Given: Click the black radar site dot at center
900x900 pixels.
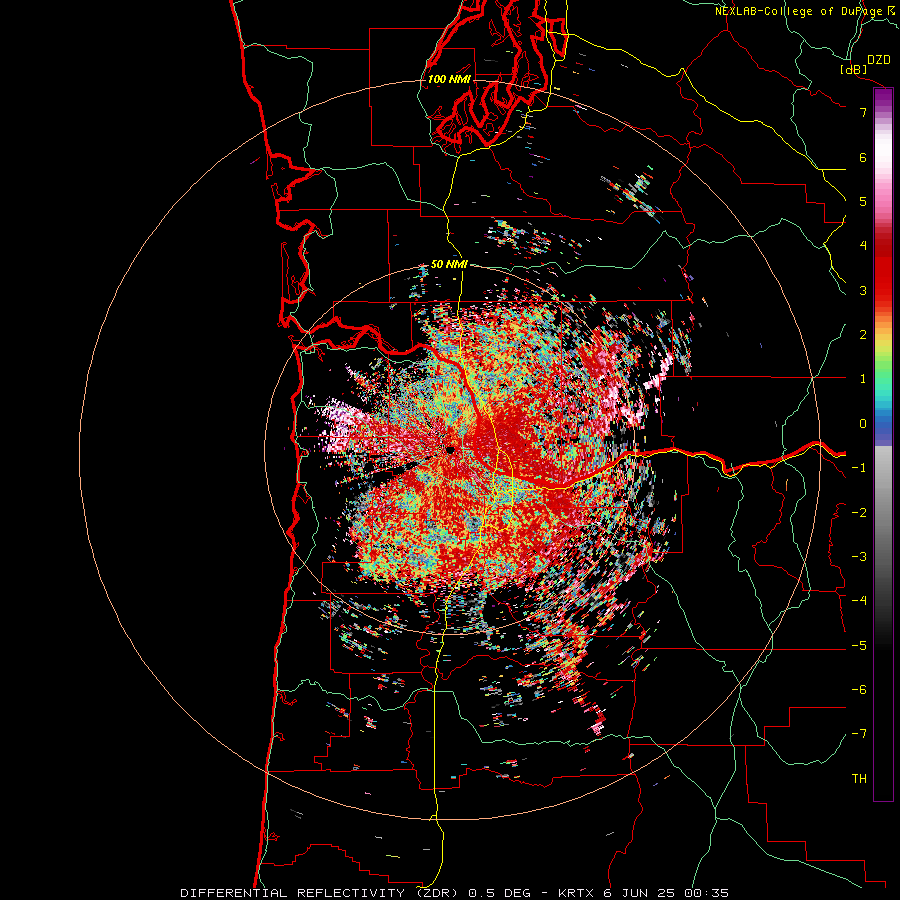Looking at the screenshot, I should pos(450,450).
